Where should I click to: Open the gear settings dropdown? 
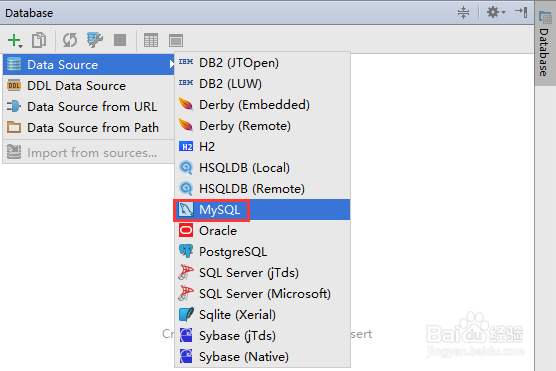coord(496,12)
